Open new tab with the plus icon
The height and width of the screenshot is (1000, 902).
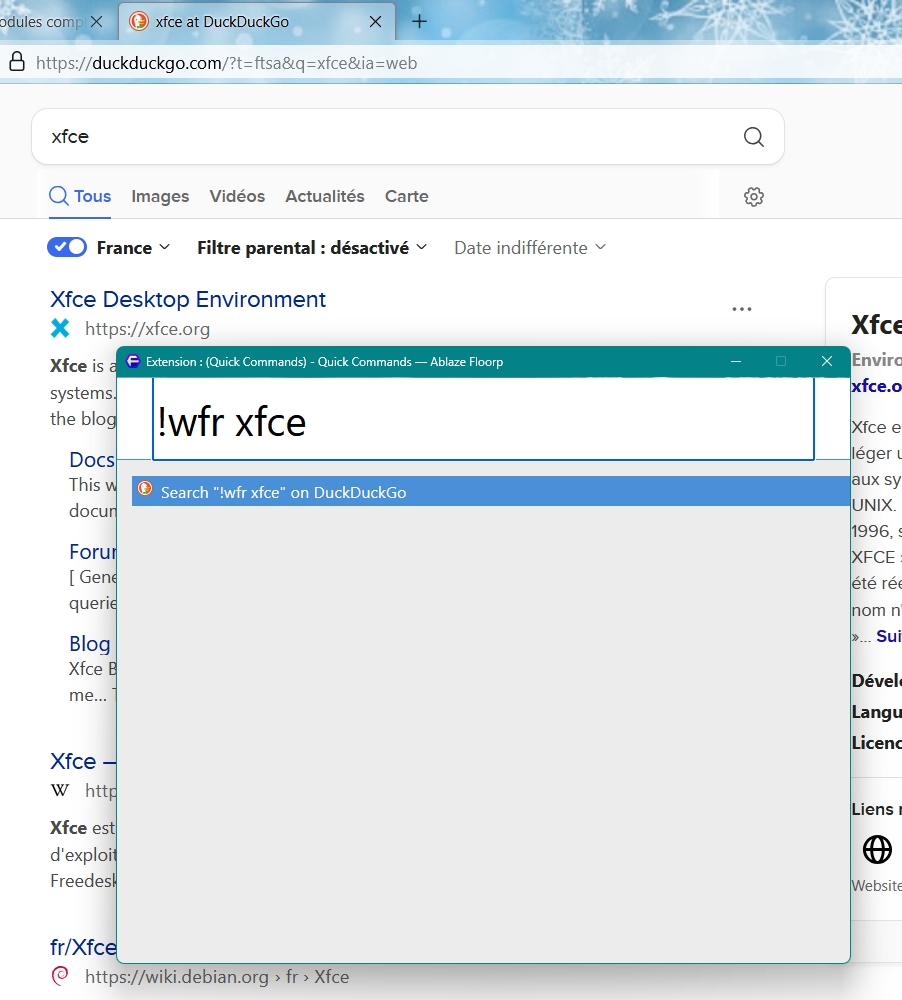[x=420, y=21]
